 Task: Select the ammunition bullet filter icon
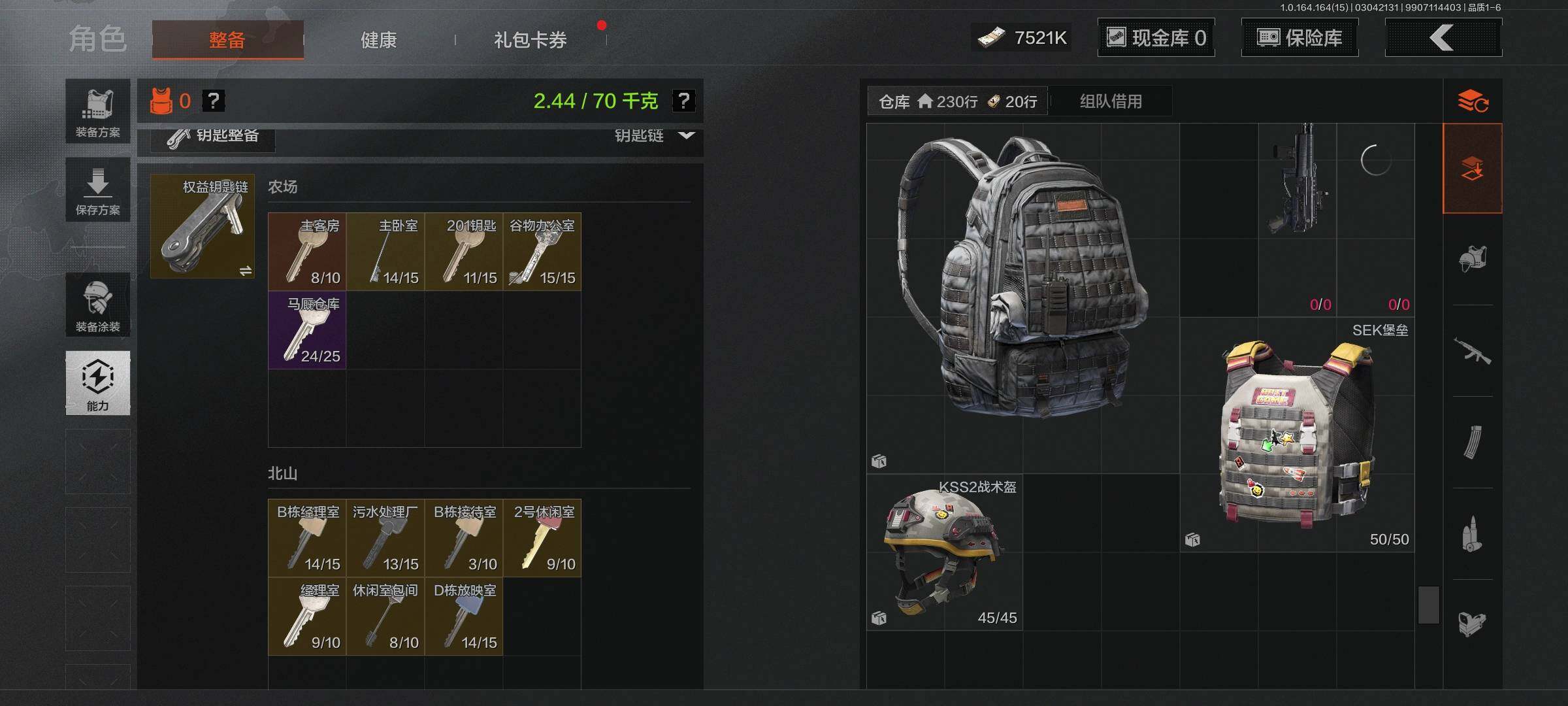point(1473,533)
